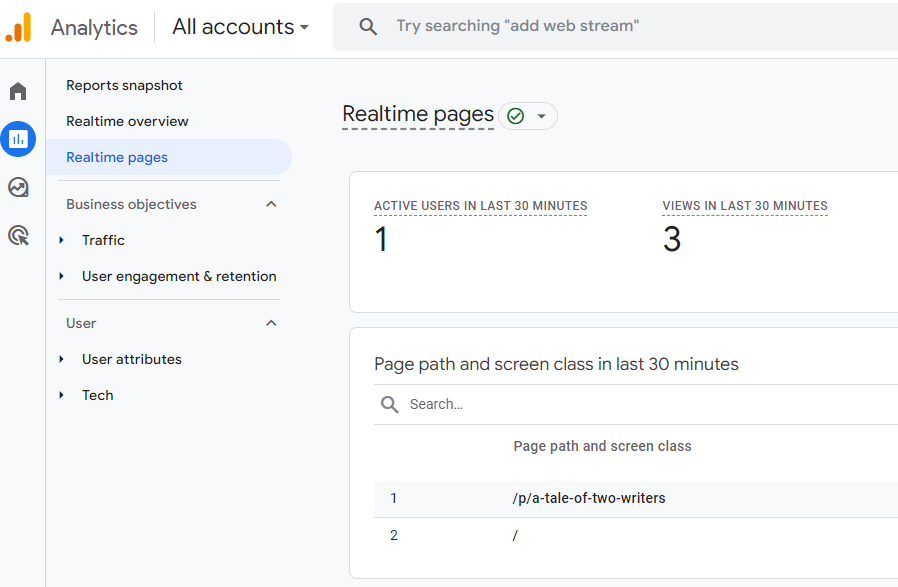This screenshot has height=587, width=898.
Task: Click the Active users in last 30 minutes label
Action: click(480, 206)
